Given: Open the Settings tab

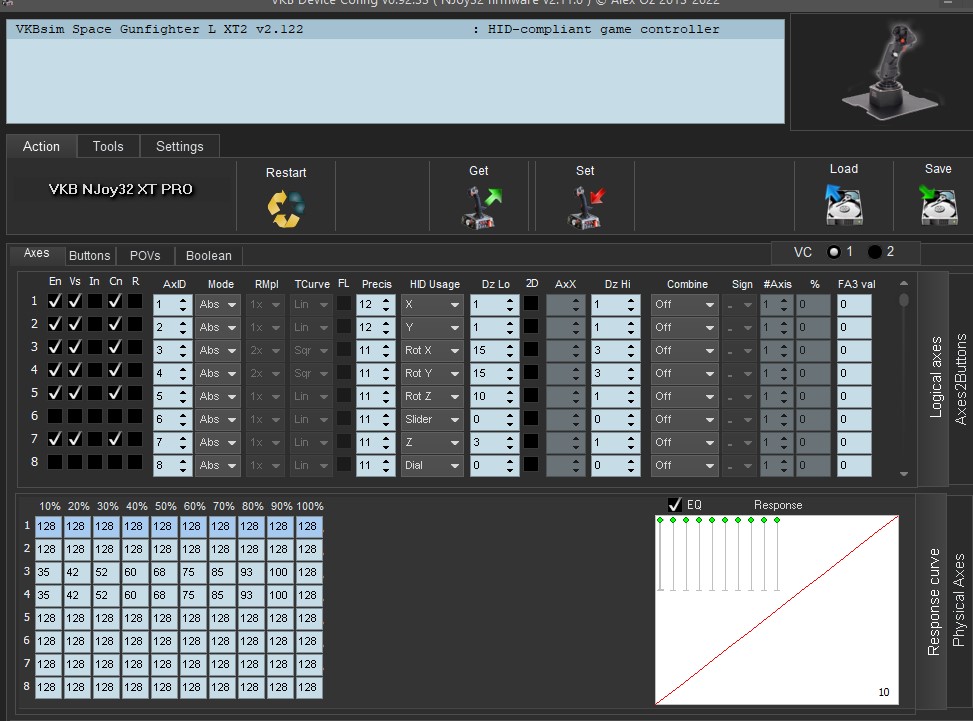Looking at the screenshot, I should pyautogui.click(x=179, y=146).
